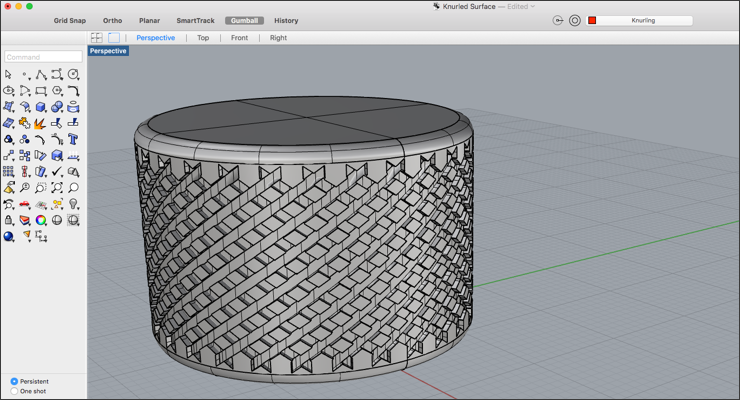Toggle Planar mode
This screenshot has width=740, height=400.
coord(149,21)
